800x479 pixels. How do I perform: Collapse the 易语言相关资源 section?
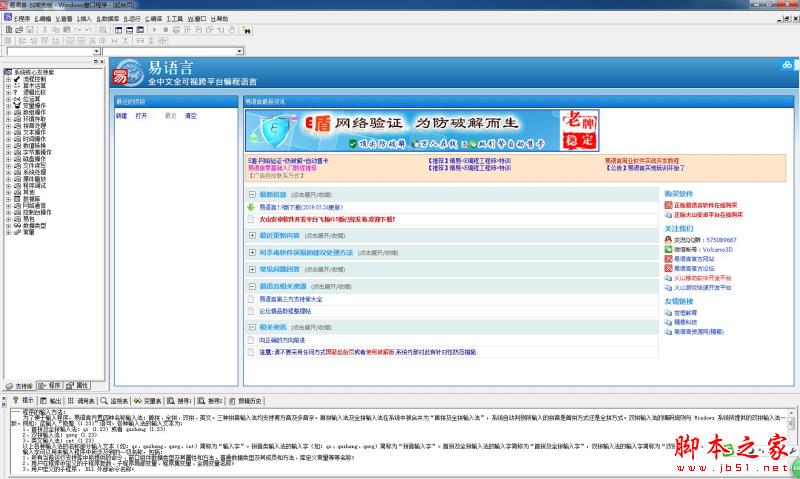tap(252, 286)
